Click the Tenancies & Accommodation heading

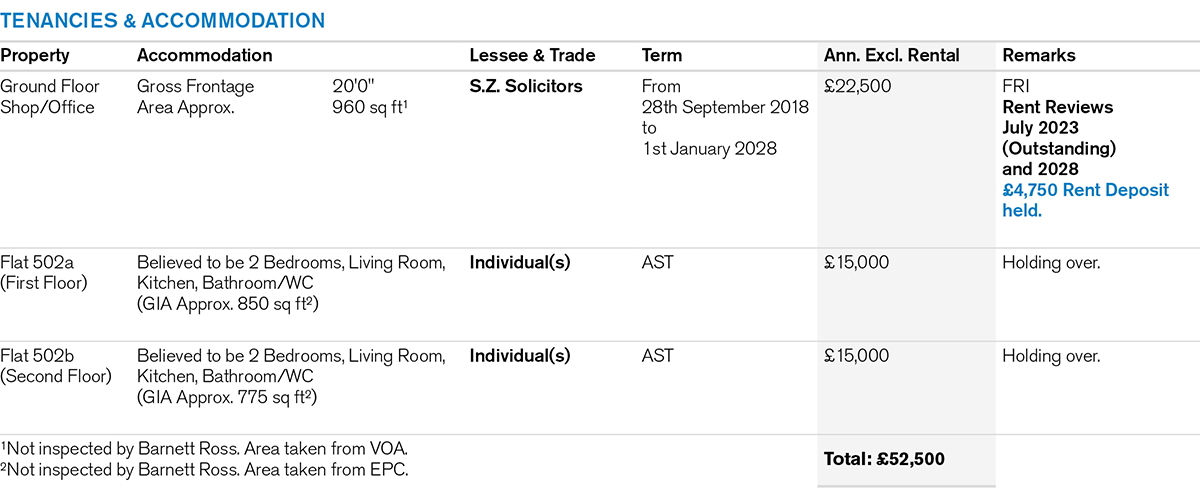tap(162, 20)
